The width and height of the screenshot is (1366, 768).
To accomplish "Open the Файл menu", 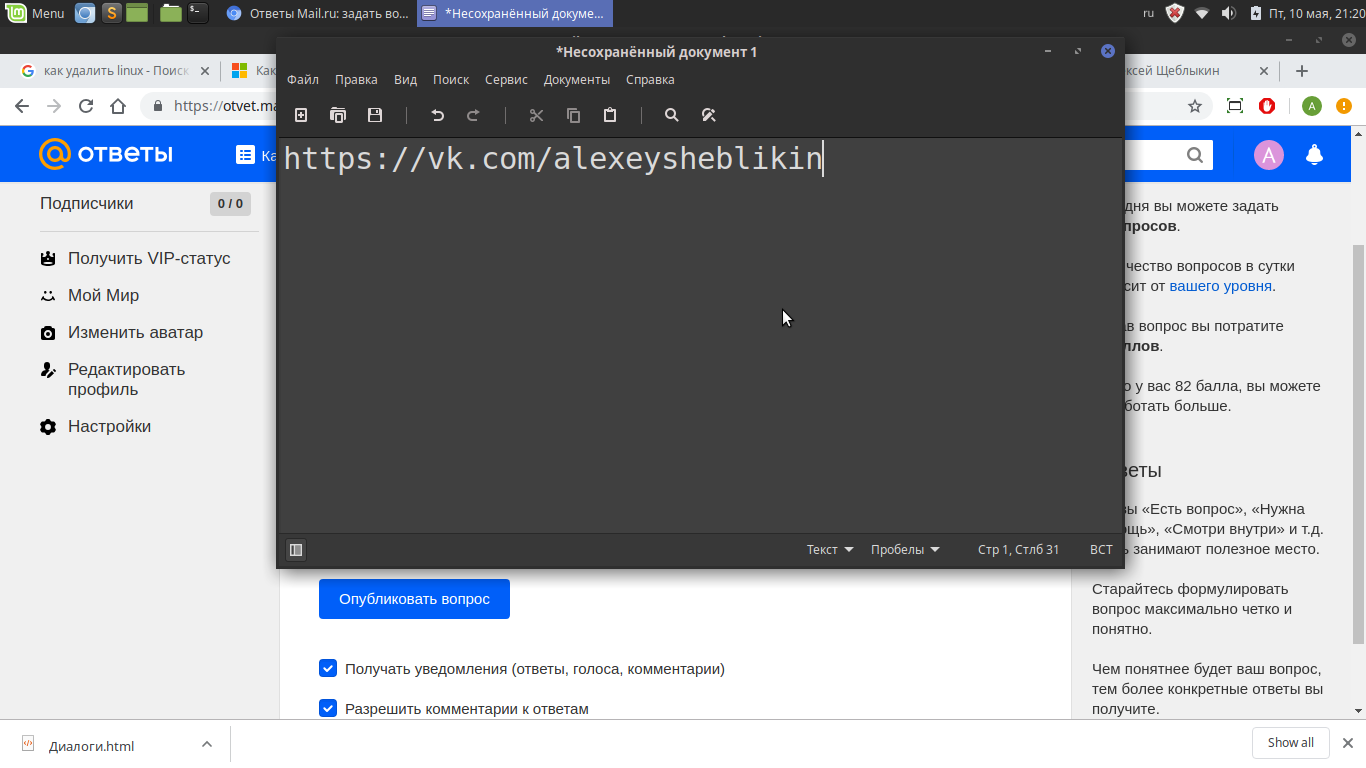I will pos(303,79).
